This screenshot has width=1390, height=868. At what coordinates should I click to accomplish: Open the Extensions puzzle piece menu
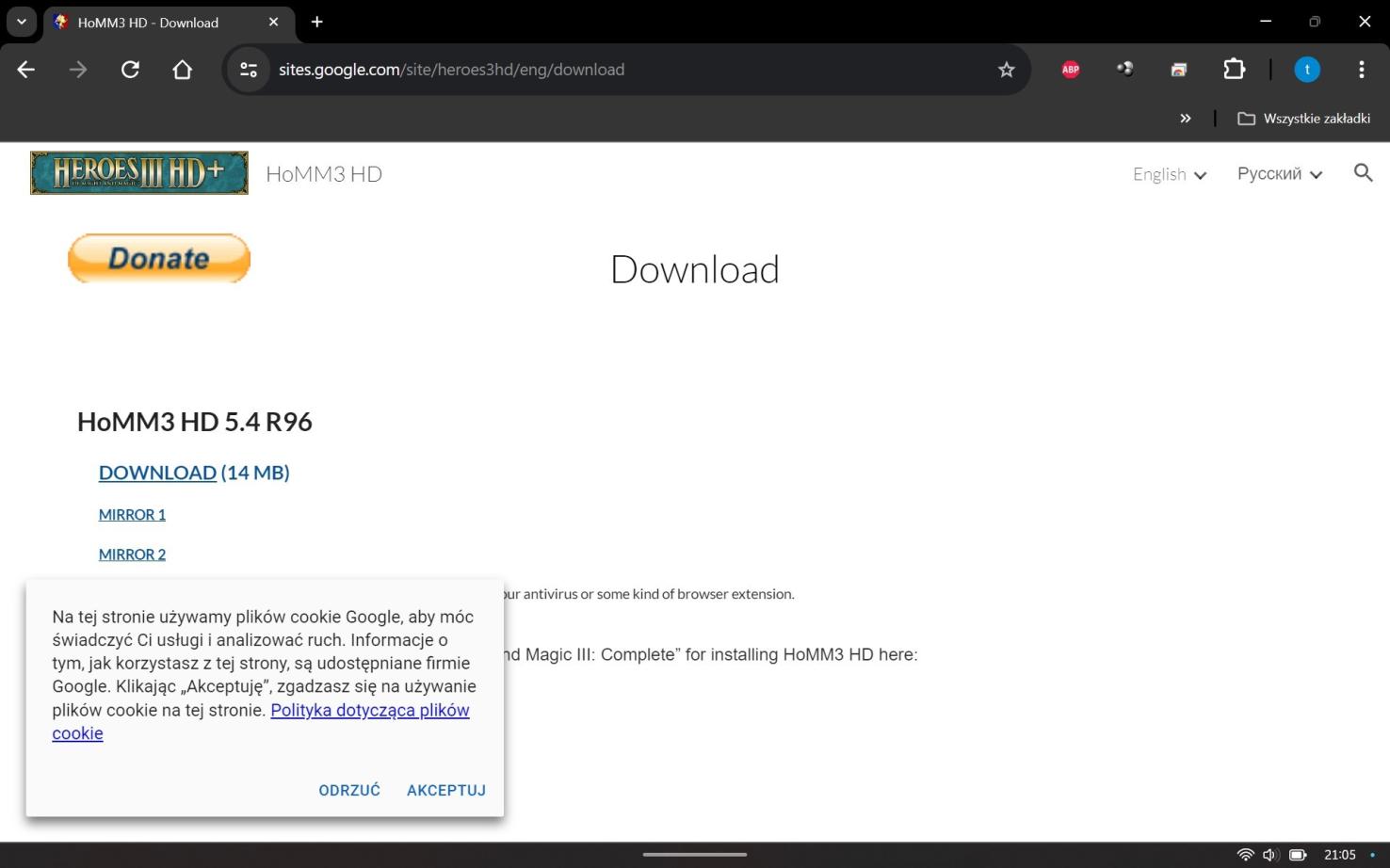point(1234,69)
